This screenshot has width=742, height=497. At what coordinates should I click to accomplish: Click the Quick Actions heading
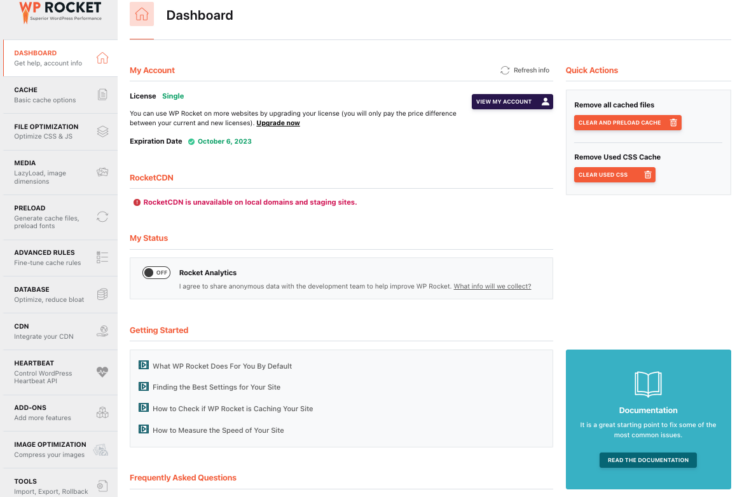tap(592, 70)
